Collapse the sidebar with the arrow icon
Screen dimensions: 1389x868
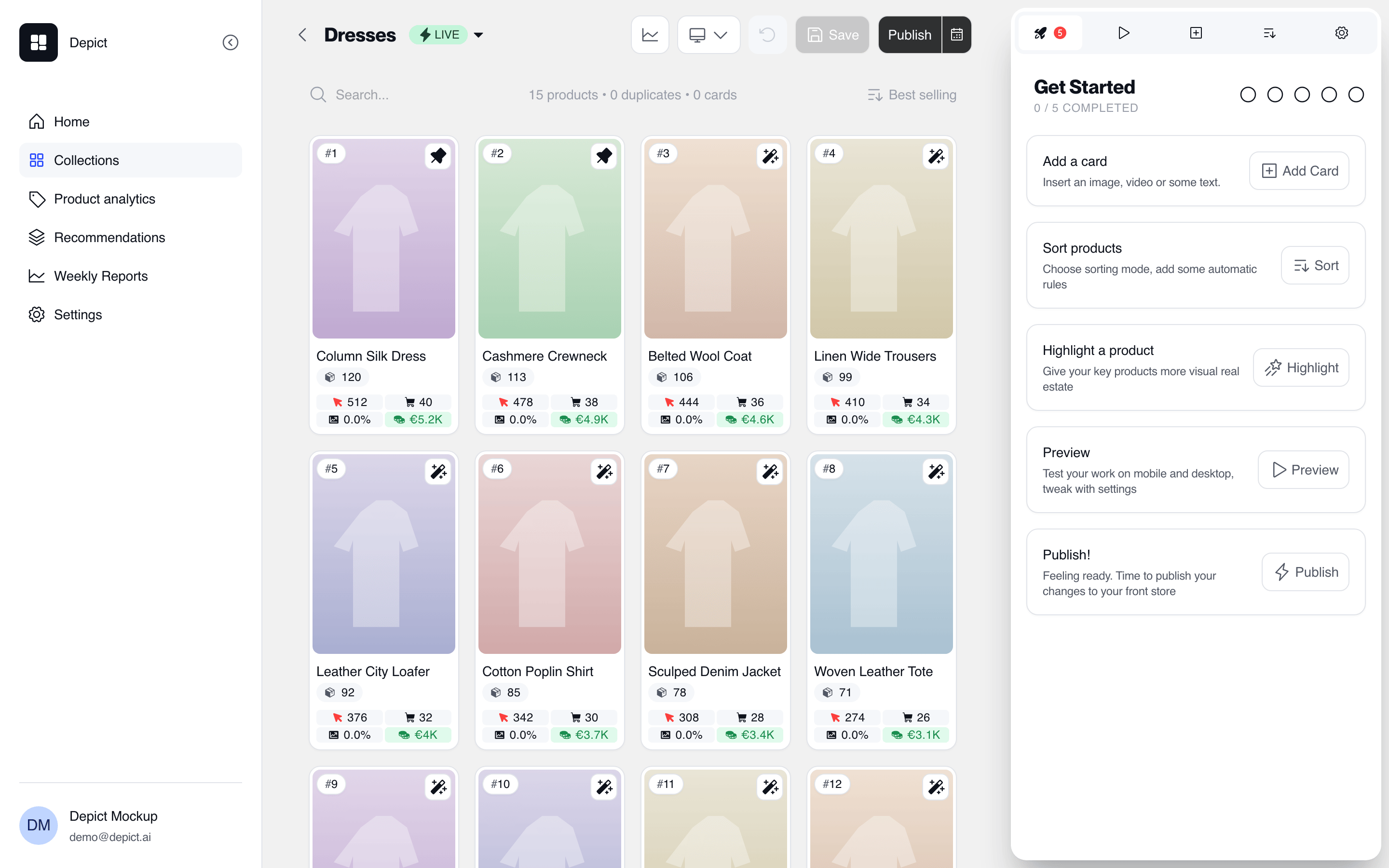(x=230, y=42)
